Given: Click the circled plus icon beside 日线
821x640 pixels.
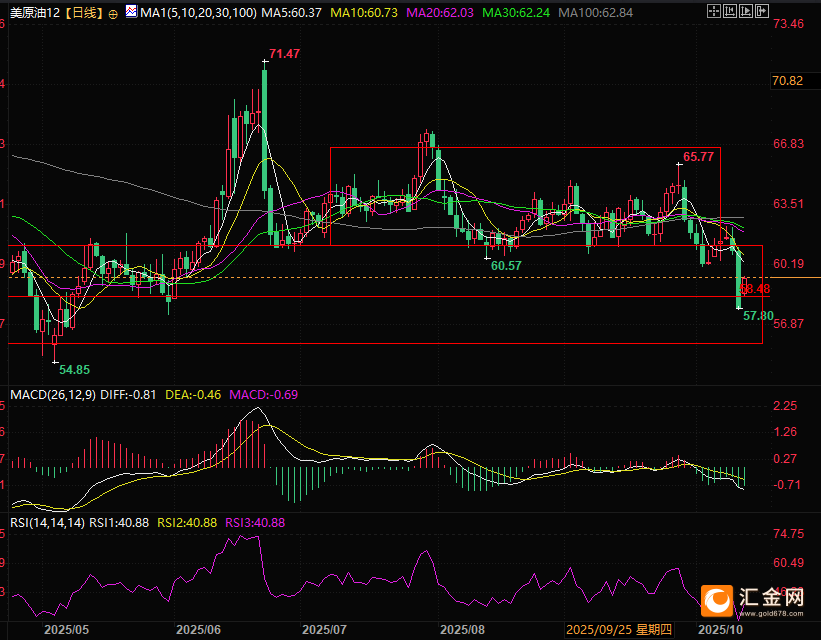Looking at the screenshot, I should (x=112, y=13).
